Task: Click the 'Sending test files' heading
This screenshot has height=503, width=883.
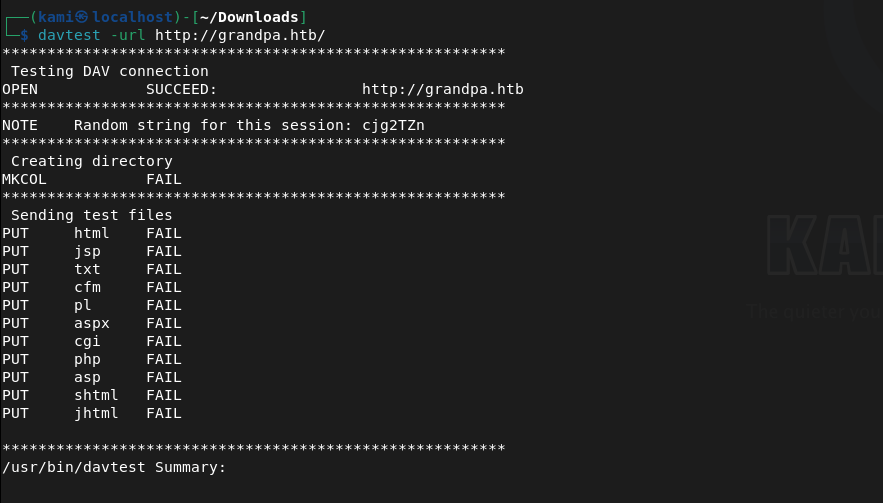Action: 91,215
